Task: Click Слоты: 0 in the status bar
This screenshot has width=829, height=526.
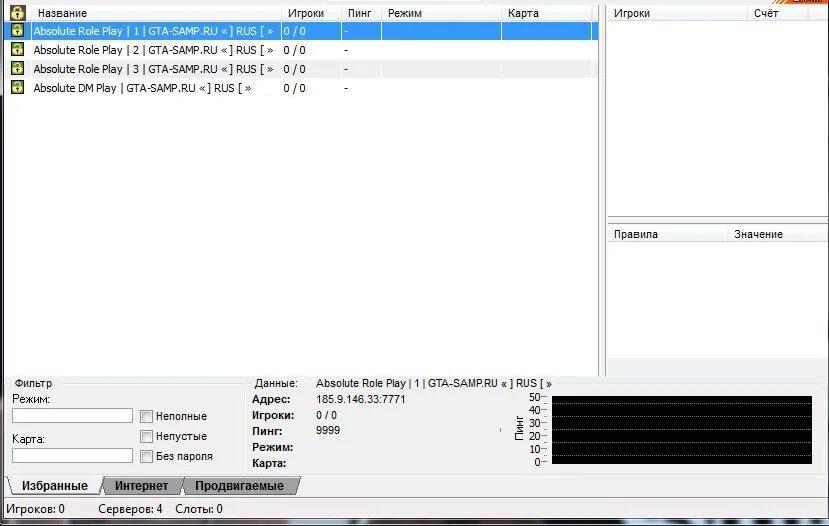Action: [199, 509]
